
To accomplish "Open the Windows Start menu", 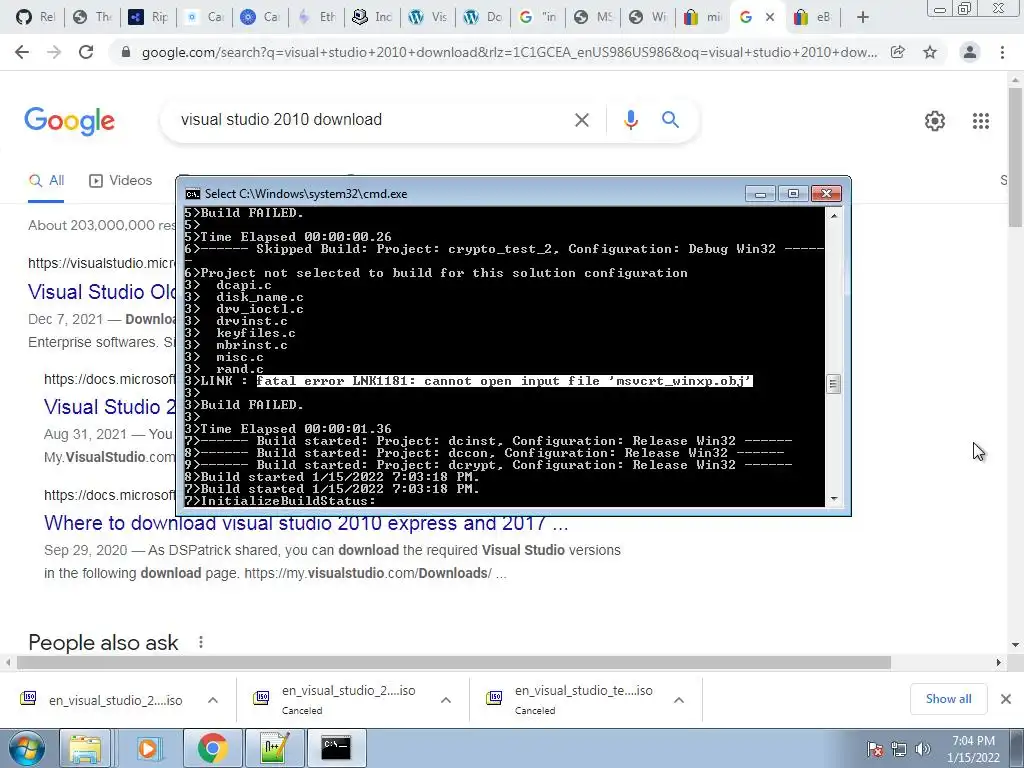I will pos(26,748).
